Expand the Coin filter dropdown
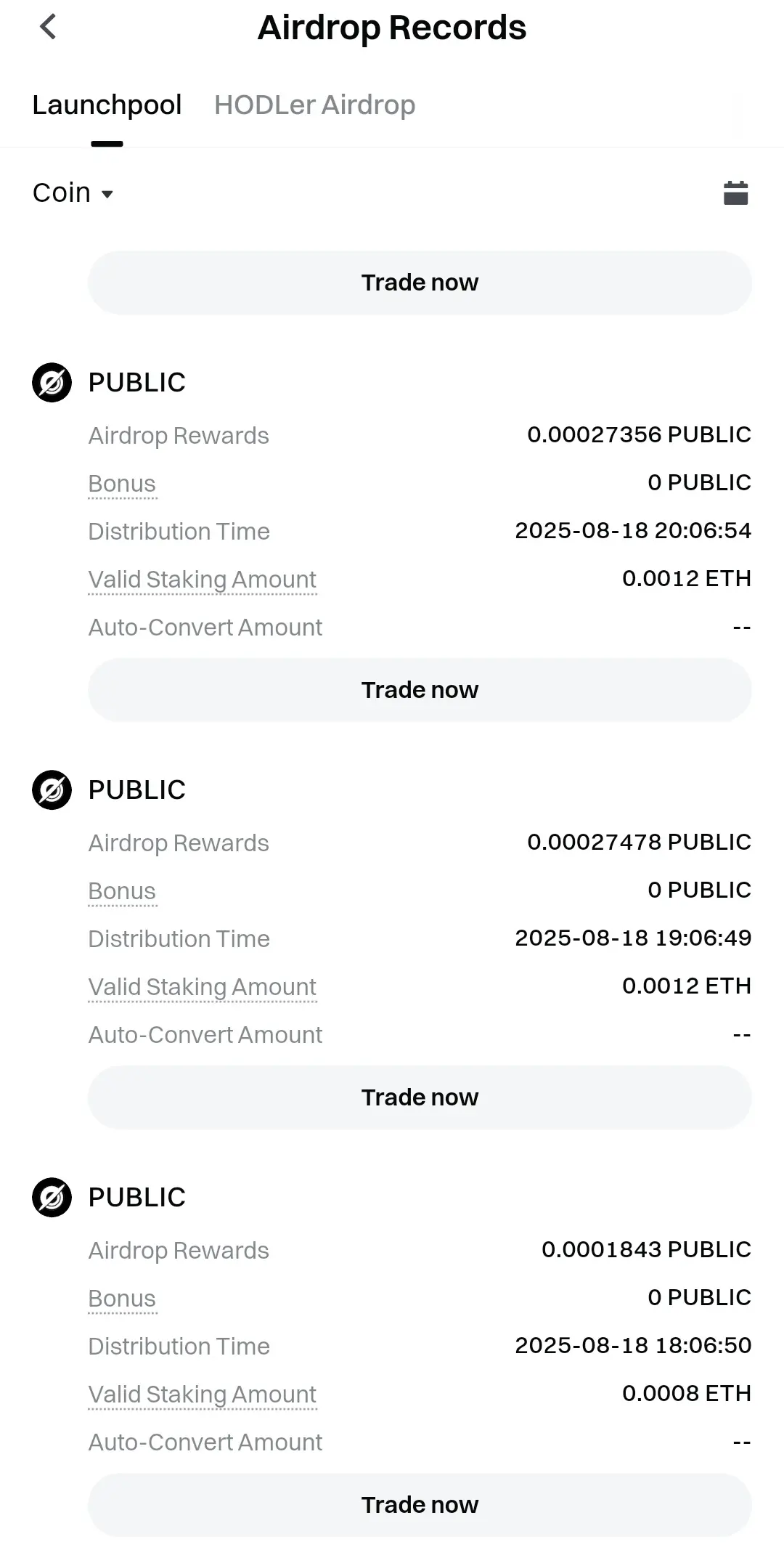 (x=73, y=193)
